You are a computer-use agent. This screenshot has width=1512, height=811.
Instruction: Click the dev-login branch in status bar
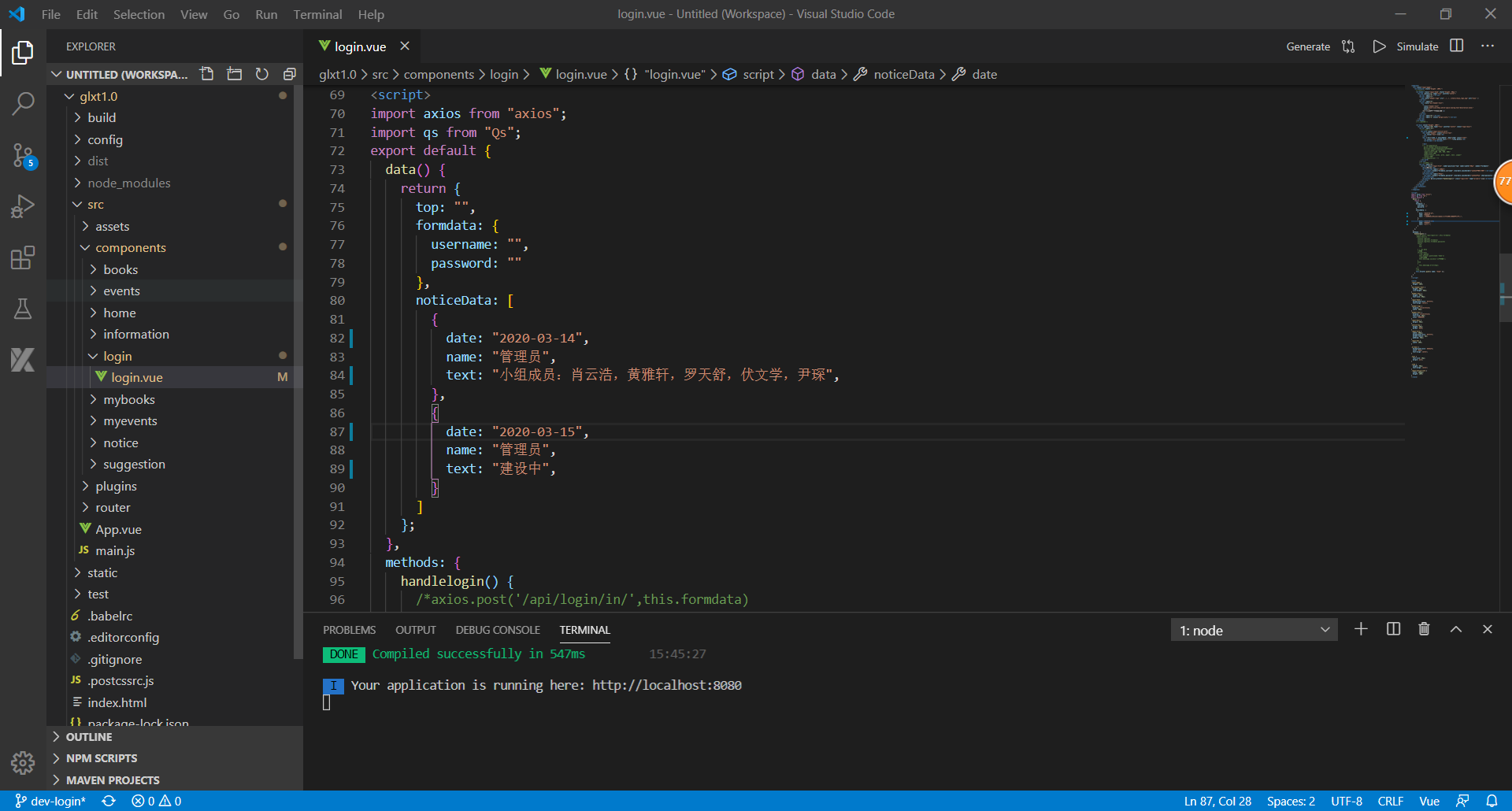pos(51,801)
